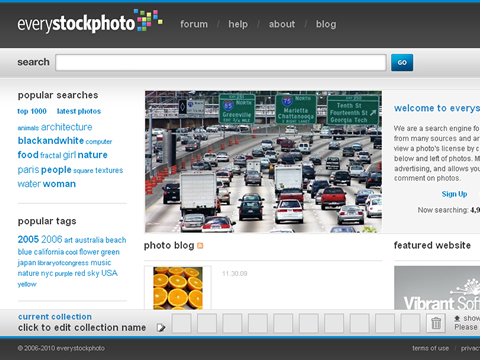Select the blackandwhite popular search
Viewport: 480px width, 360px height.
coord(51,141)
